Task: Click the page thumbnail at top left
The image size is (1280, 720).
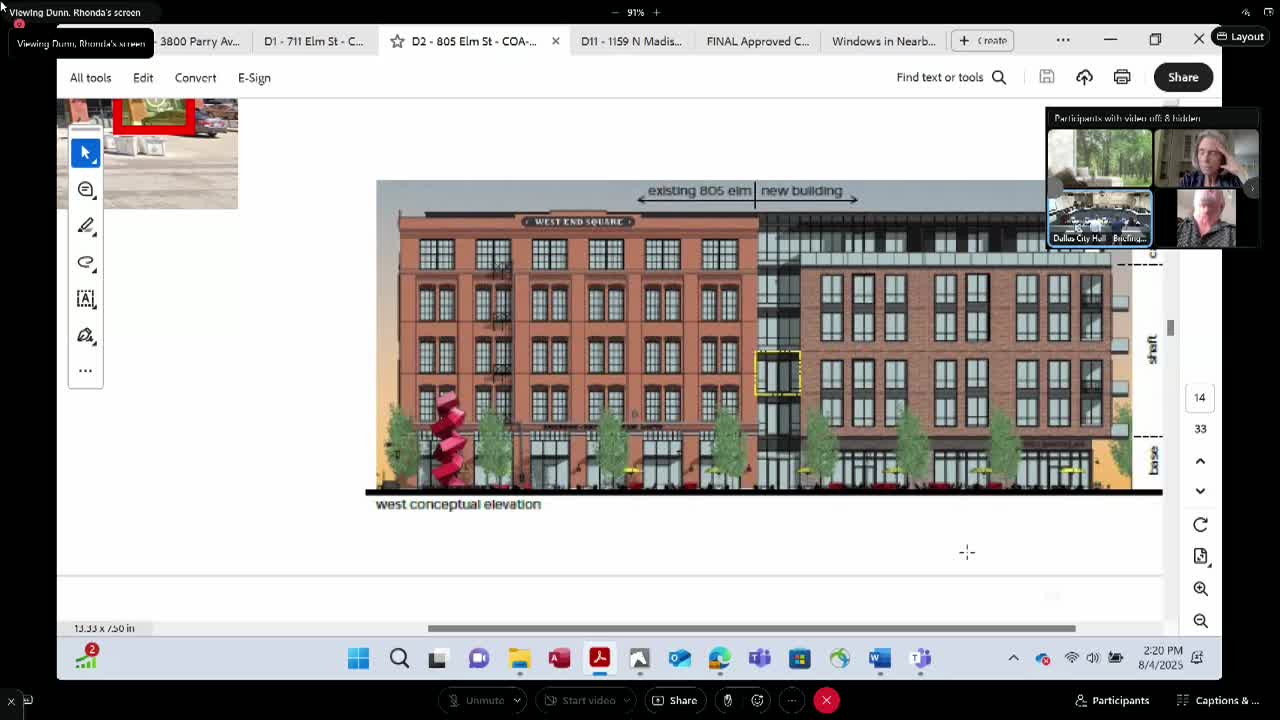Action: coord(147,153)
